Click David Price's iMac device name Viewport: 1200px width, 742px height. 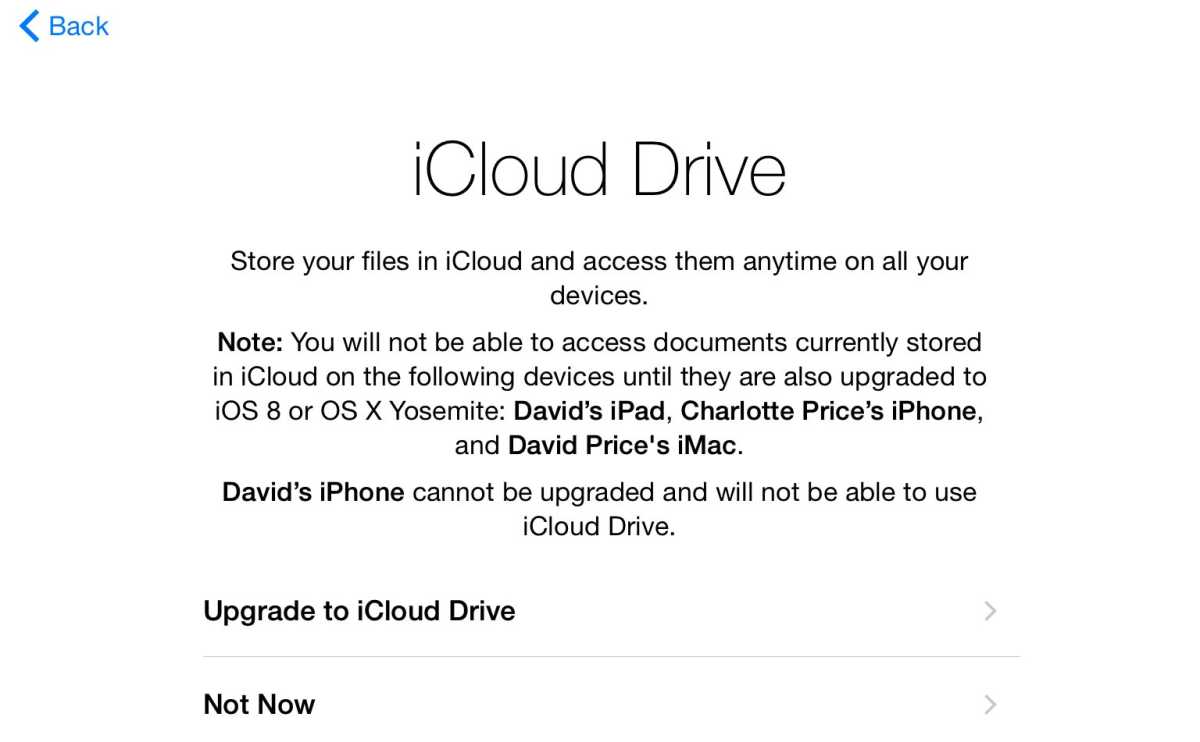pyautogui.click(x=622, y=445)
